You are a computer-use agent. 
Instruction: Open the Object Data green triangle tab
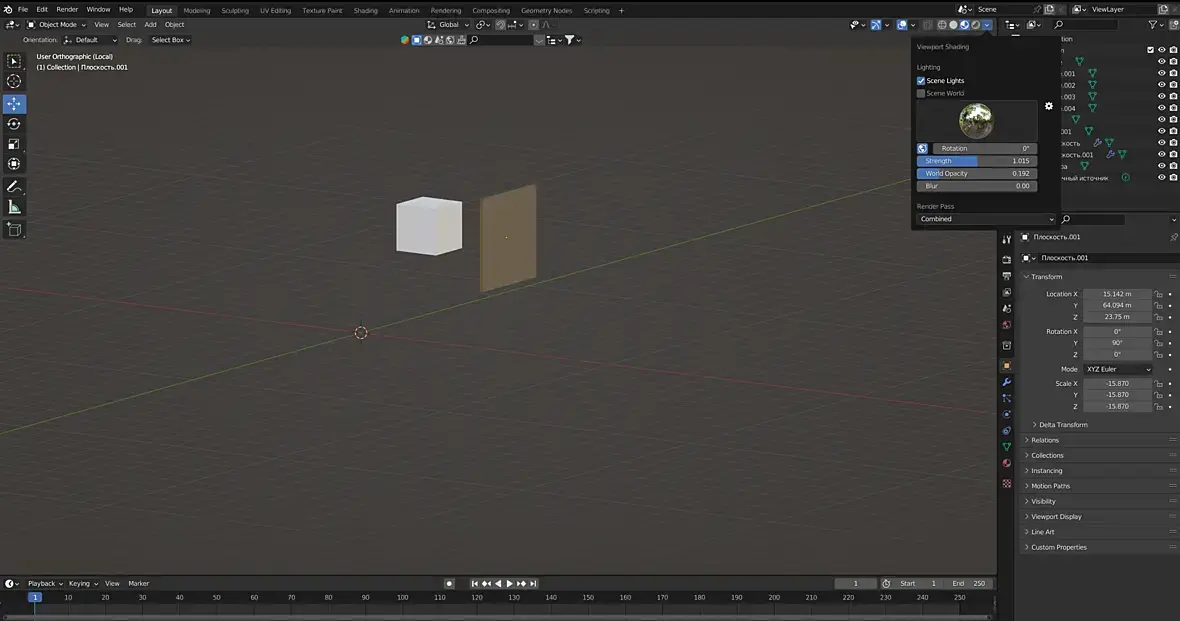pos(1007,447)
